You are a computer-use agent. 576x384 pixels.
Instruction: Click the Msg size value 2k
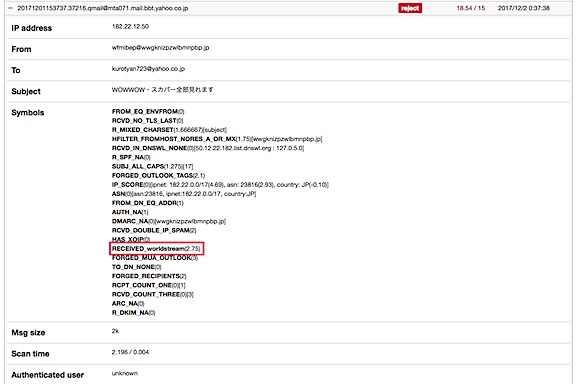(x=115, y=331)
